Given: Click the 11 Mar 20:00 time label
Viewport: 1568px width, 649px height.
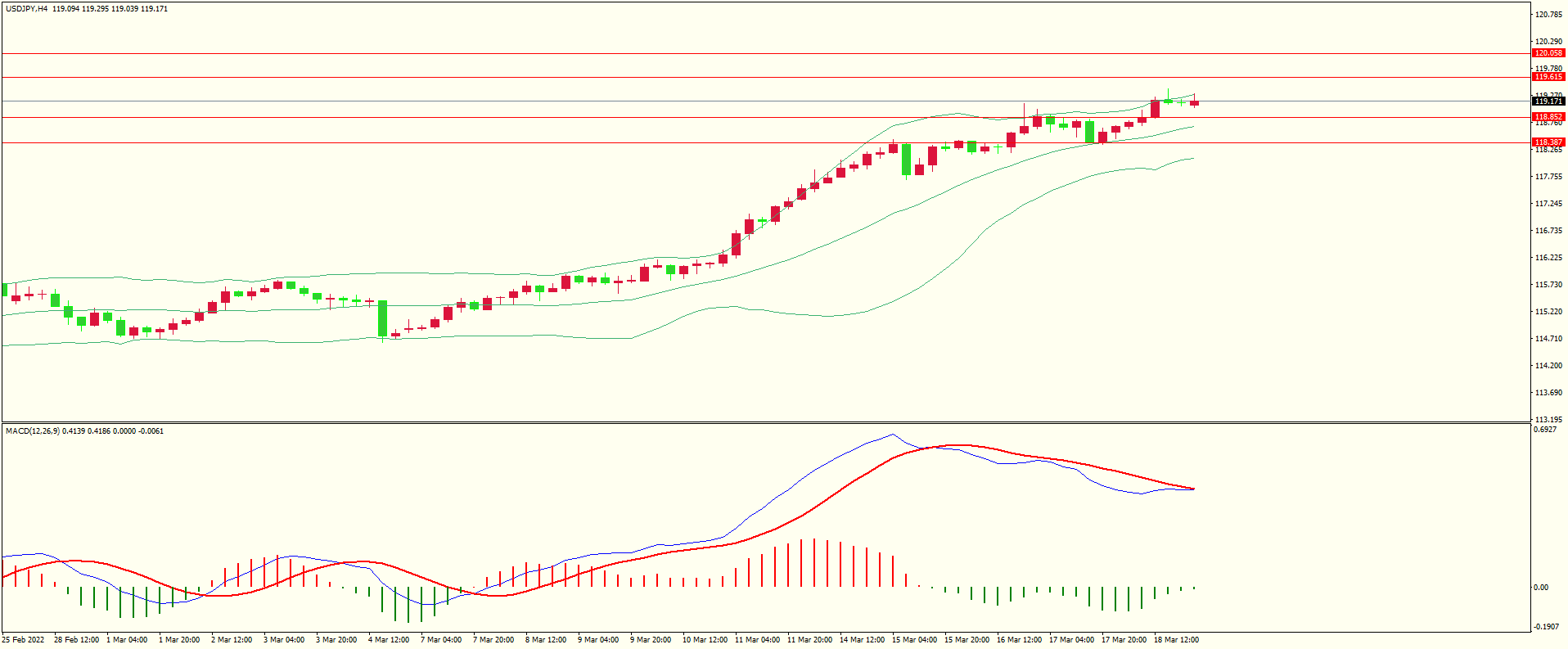Looking at the screenshot, I should tap(809, 640).
